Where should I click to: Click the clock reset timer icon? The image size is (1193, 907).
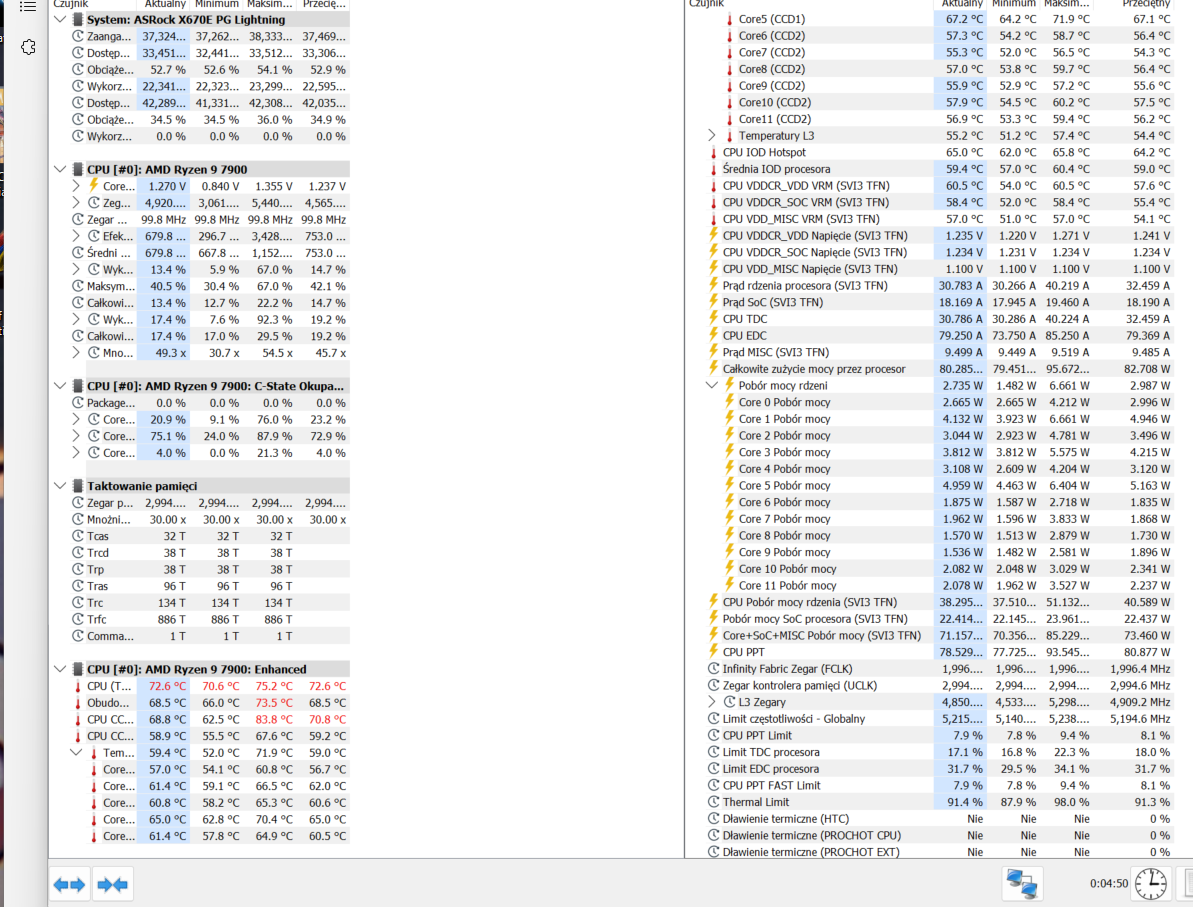[x=1150, y=883]
